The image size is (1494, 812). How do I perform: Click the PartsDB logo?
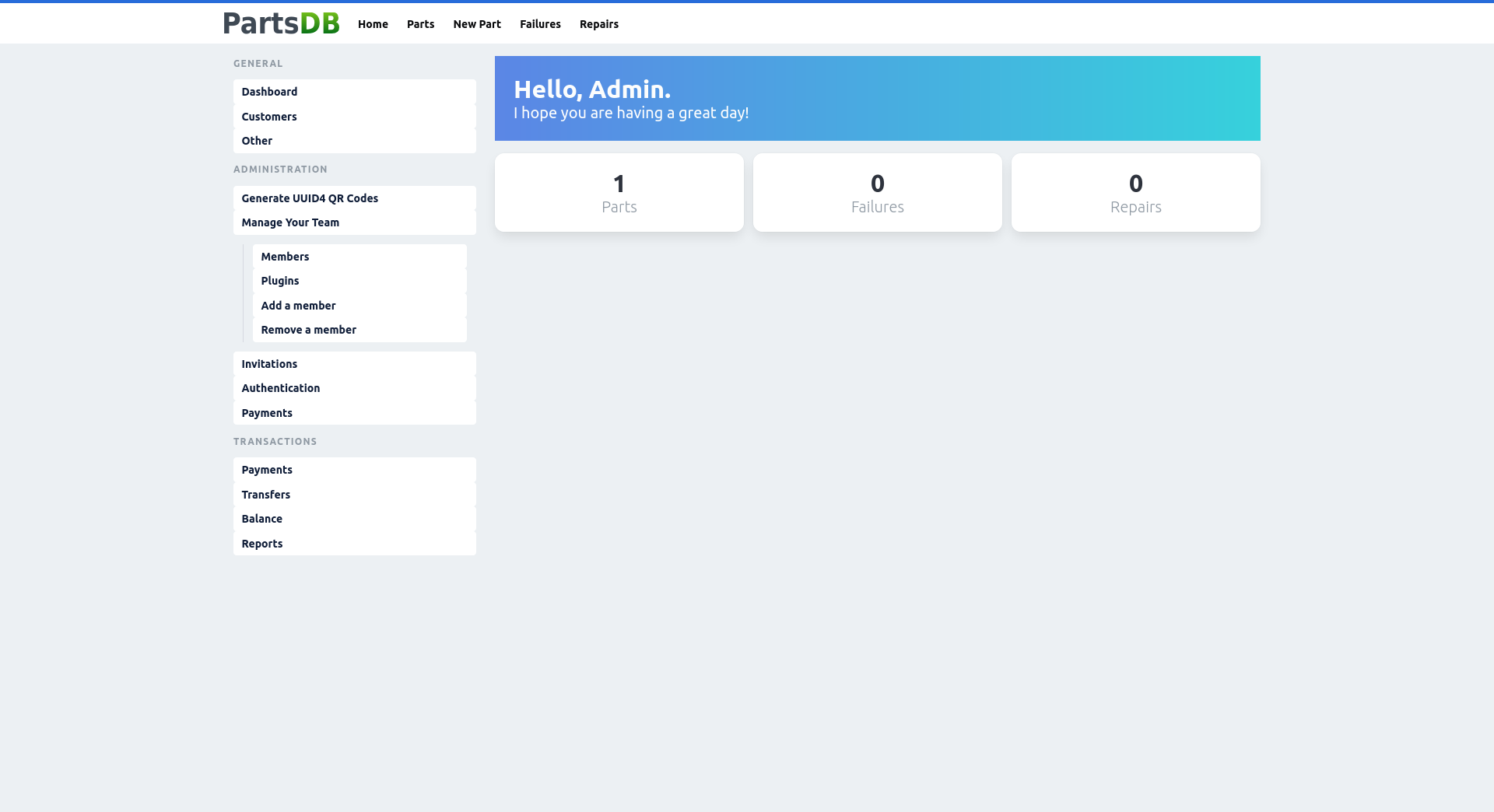(x=280, y=23)
